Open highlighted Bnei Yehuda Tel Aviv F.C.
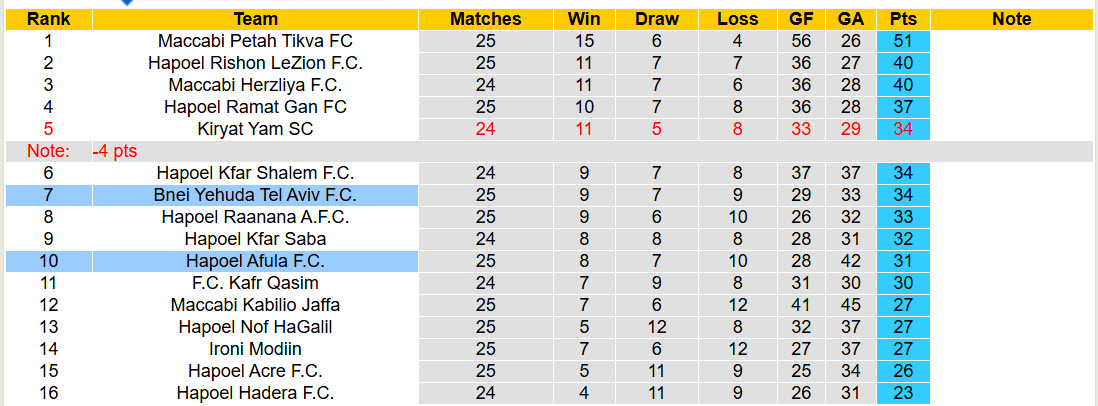The width and height of the screenshot is (1098, 406). click(x=255, y=195)
